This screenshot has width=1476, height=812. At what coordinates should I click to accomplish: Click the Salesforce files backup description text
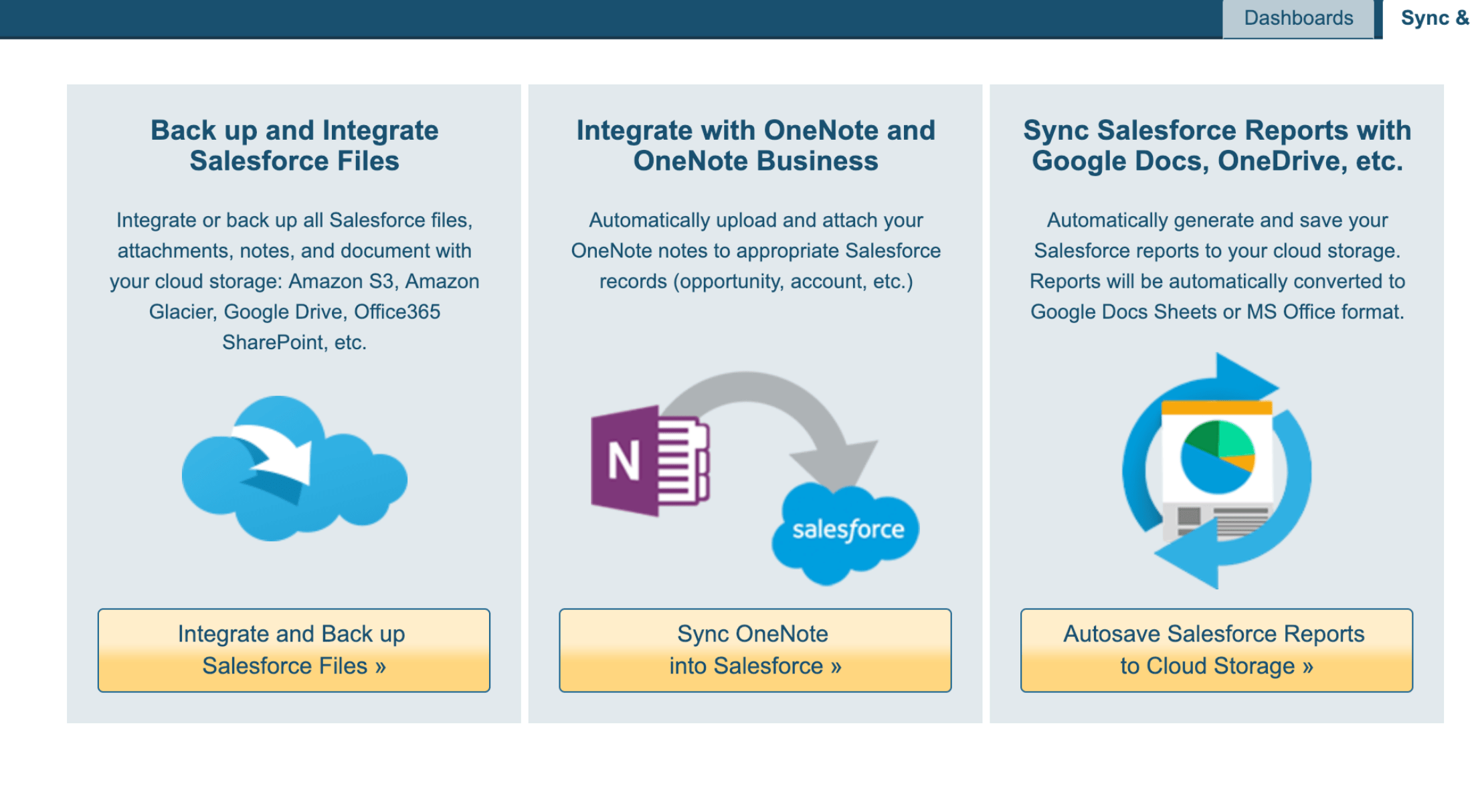point(294,281)
